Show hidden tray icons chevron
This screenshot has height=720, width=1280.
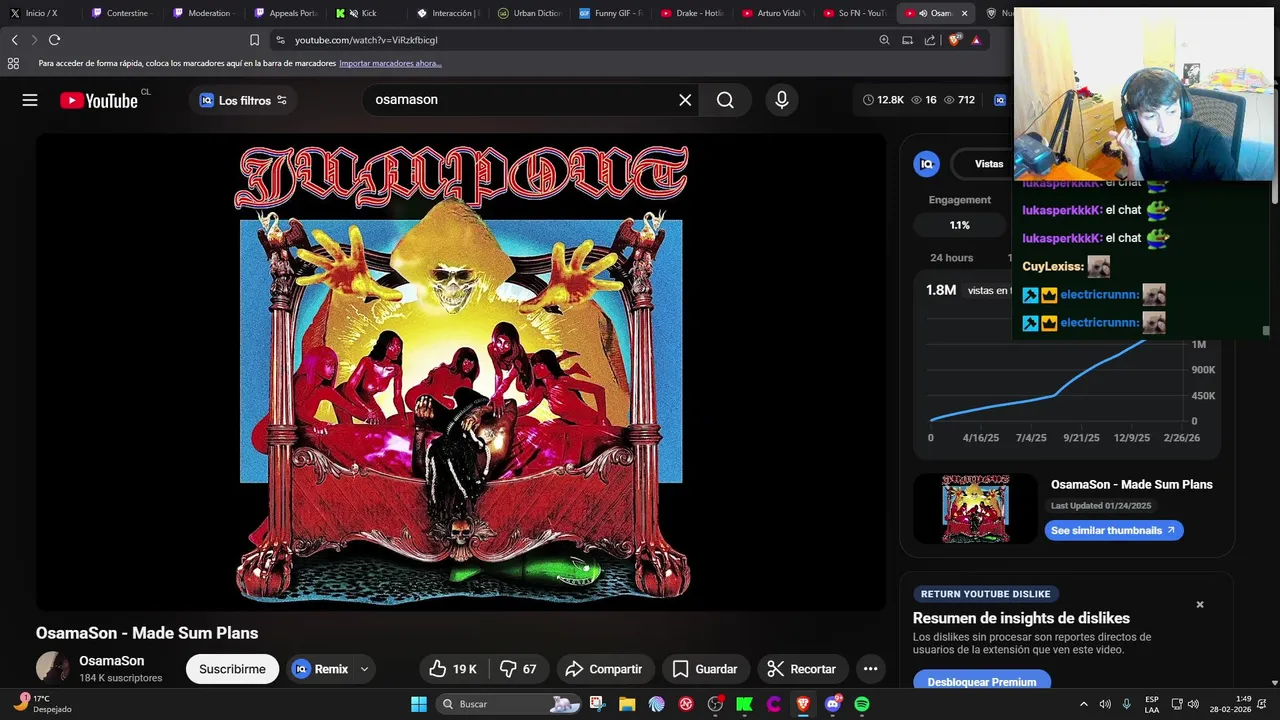(x=1083, y=704)
